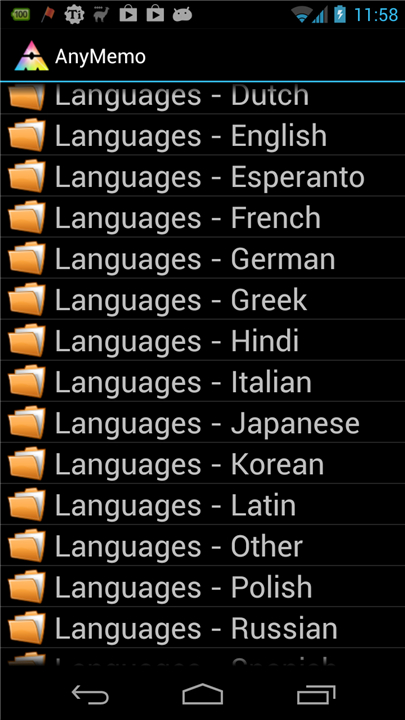Choose the Languages - Hindi entry
The image size is (405, 720).
coord(202,341)
